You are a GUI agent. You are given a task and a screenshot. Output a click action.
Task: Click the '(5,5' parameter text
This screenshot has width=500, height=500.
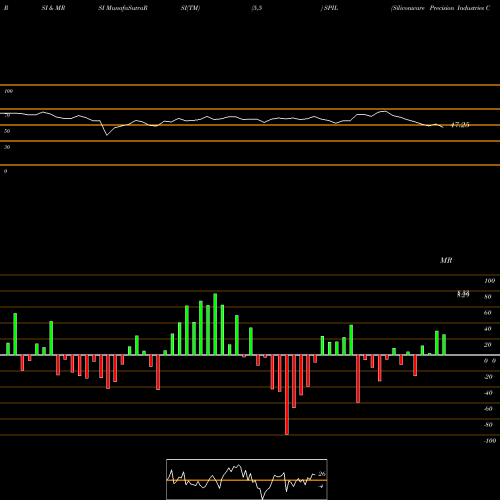(257, 8)
